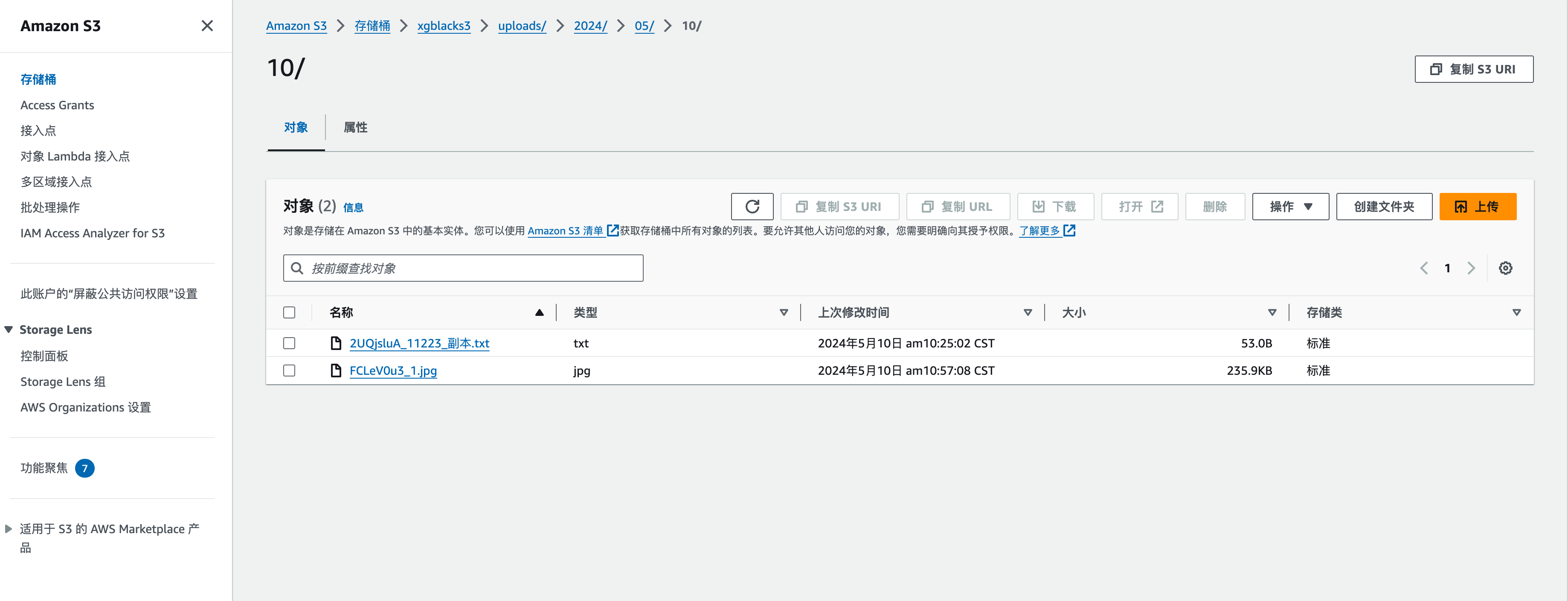
Task: Open the 了解更多 link
Action: click(x=1040, y=230)
